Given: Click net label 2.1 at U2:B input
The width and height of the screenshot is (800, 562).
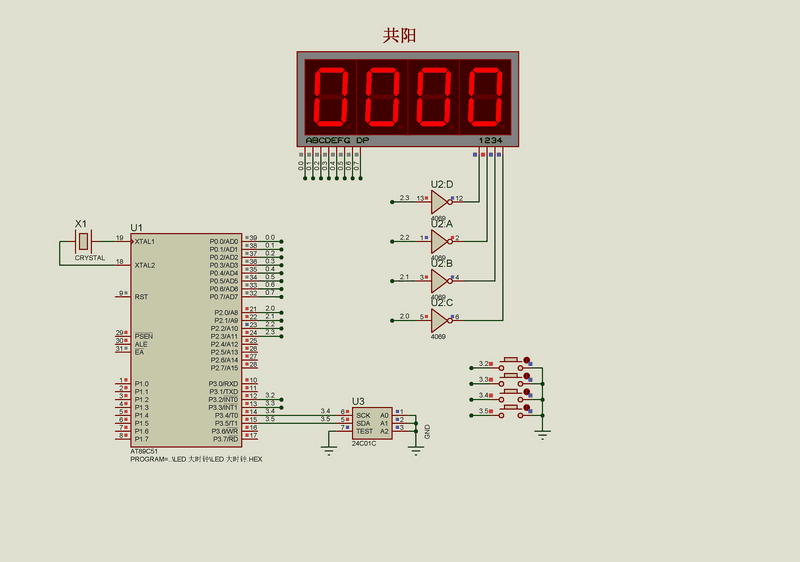Looking at the screenshot, I should [405, 277].
